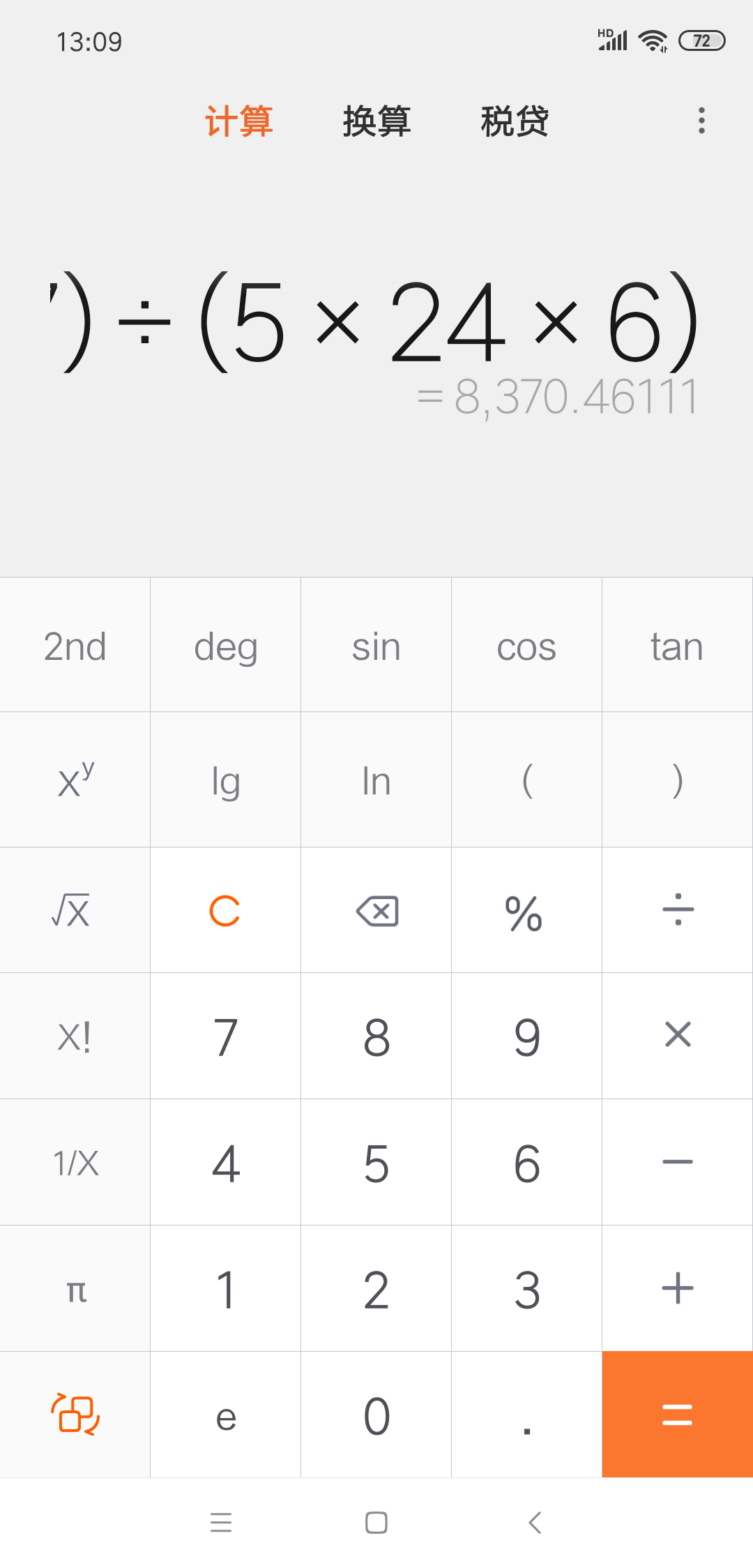This screenshot has width=753, height=1568.
Task: Tap the Android recent apps menu icon
Action: tap(221, 1523)
